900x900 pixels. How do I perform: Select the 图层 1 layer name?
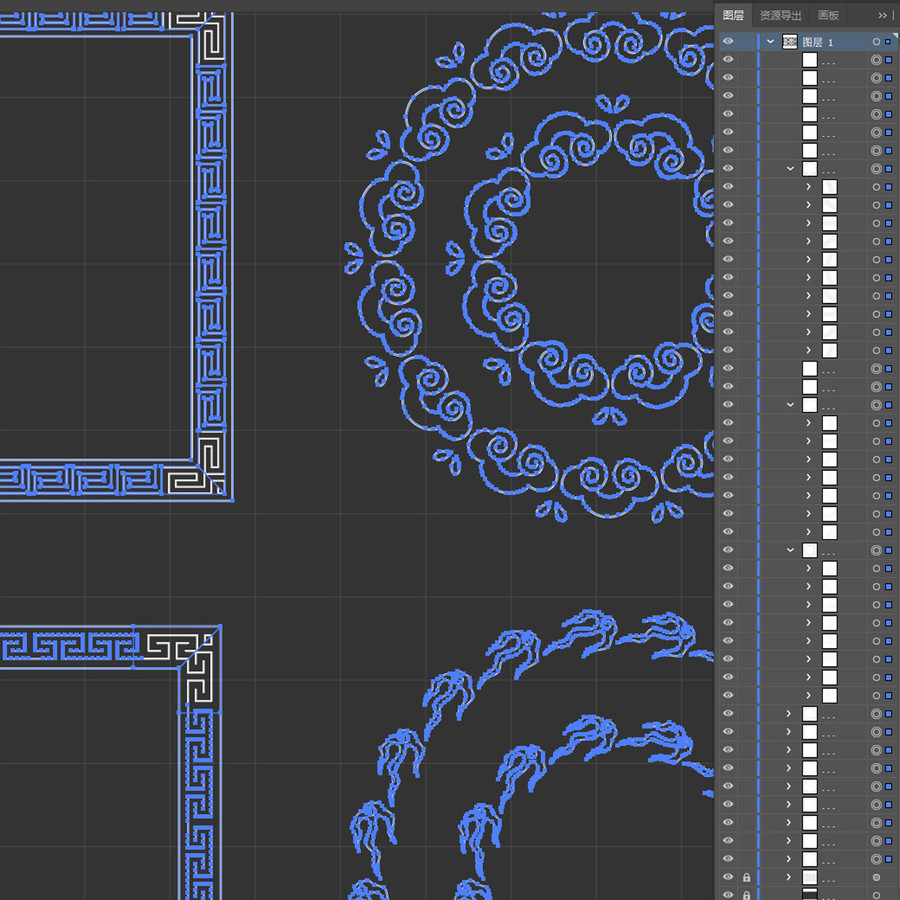[817, 42]
